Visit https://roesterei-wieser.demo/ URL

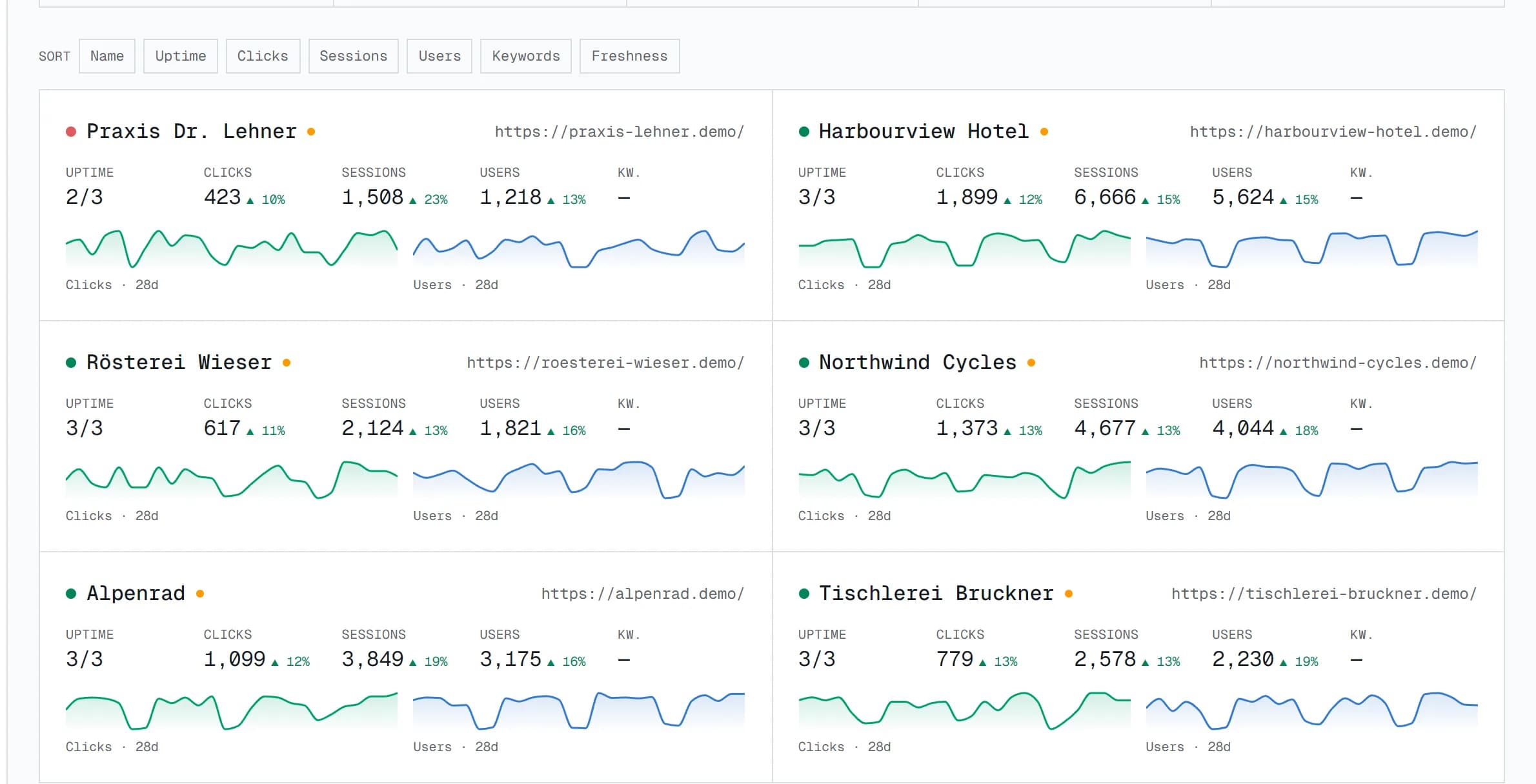tap(605, 363)
